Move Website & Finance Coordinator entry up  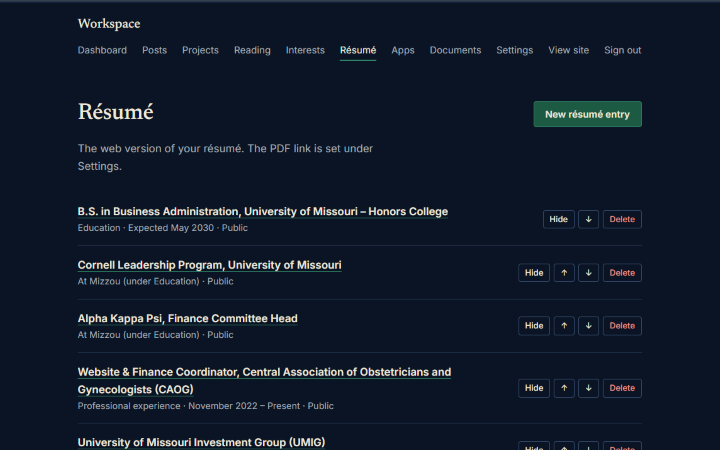click(x=564, y=388)
